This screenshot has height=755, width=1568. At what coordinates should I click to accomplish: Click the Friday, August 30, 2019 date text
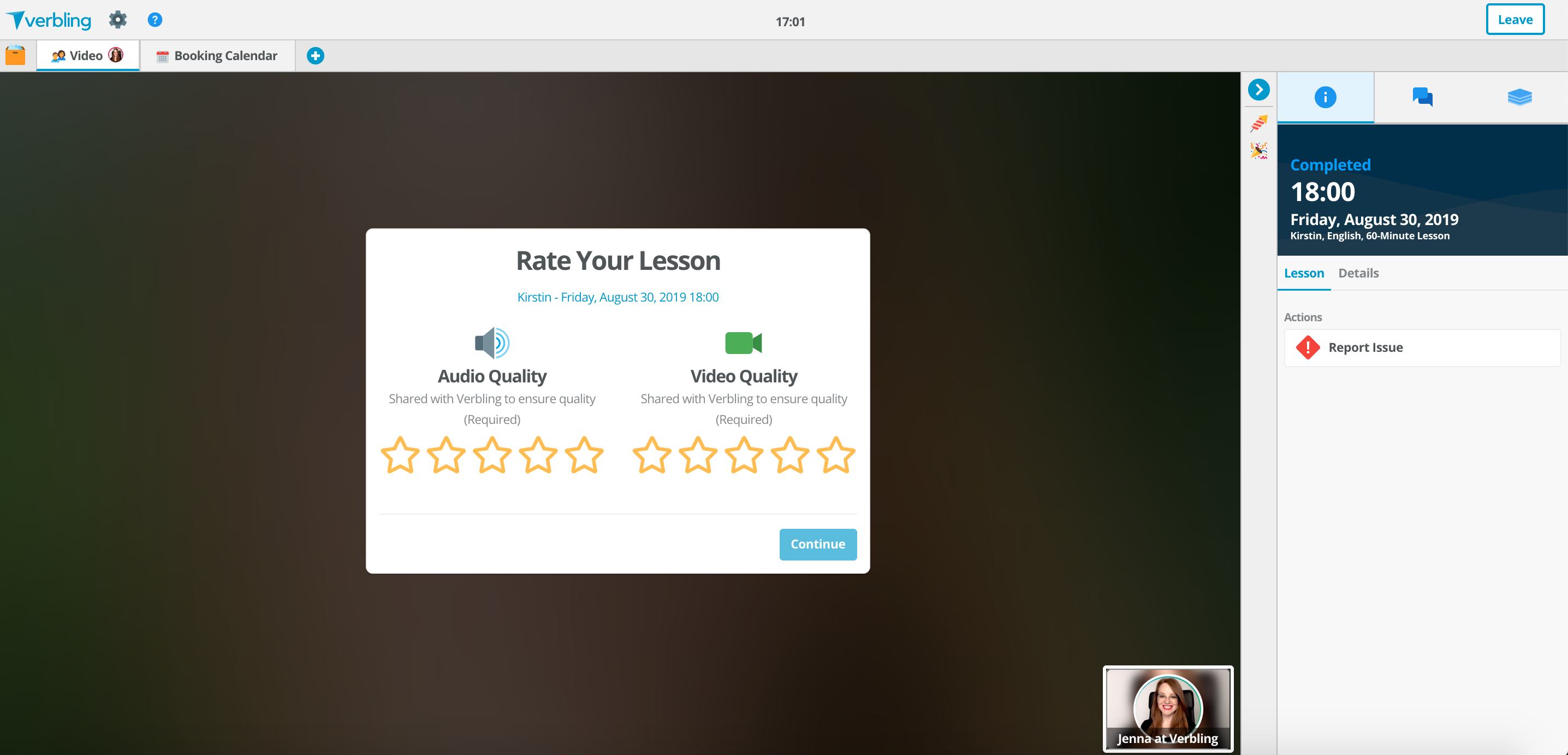click(1374, 219)
